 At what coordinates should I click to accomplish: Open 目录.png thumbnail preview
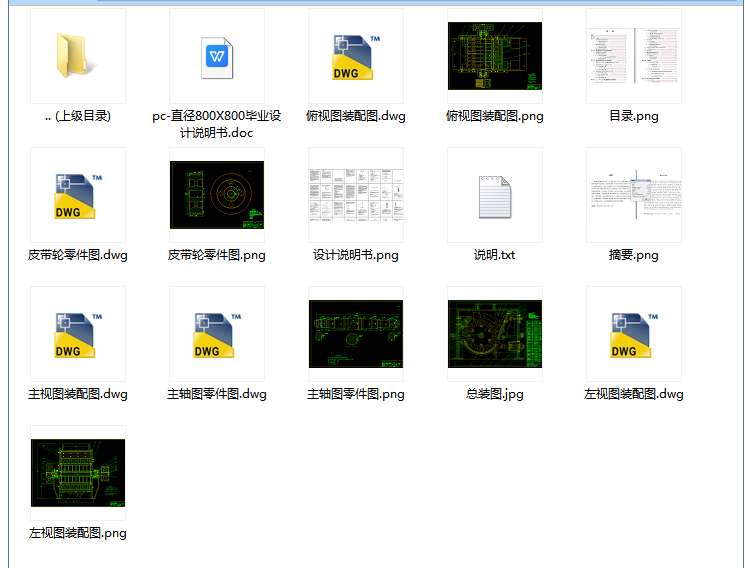pyautogui.click(x=634, y=56)
